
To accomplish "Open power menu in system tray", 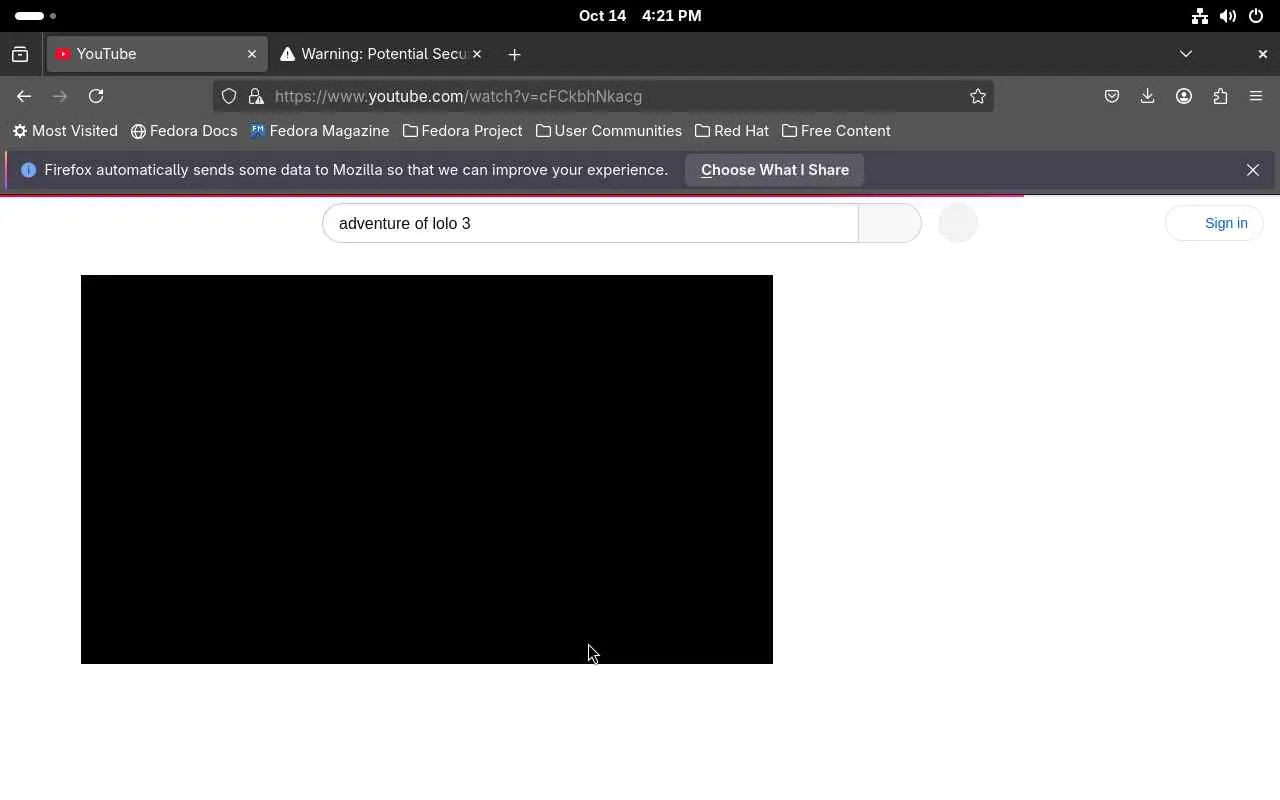I will [x=1256, y=16].
